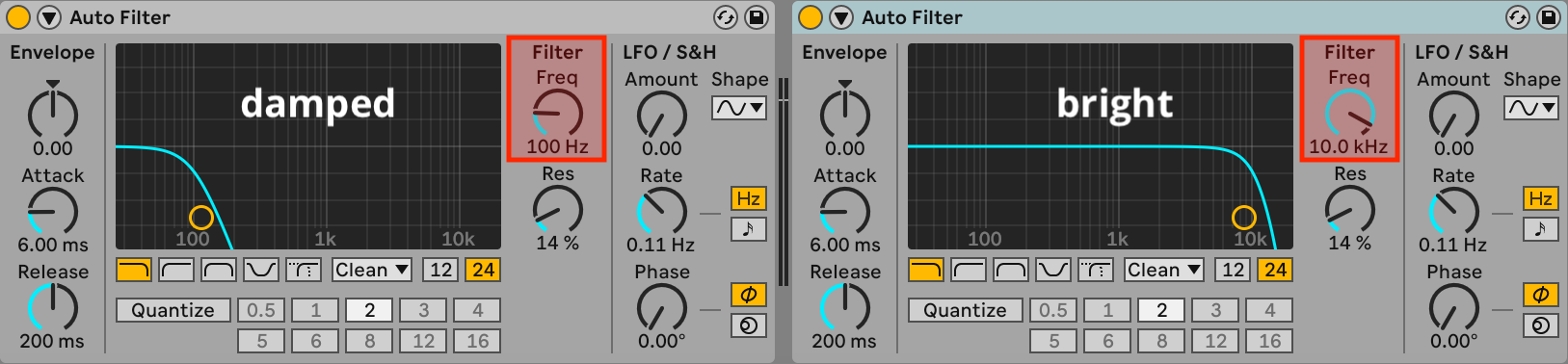
Task: Select LFO Phase mode icon, left device
Action: [x=749, y=295]
